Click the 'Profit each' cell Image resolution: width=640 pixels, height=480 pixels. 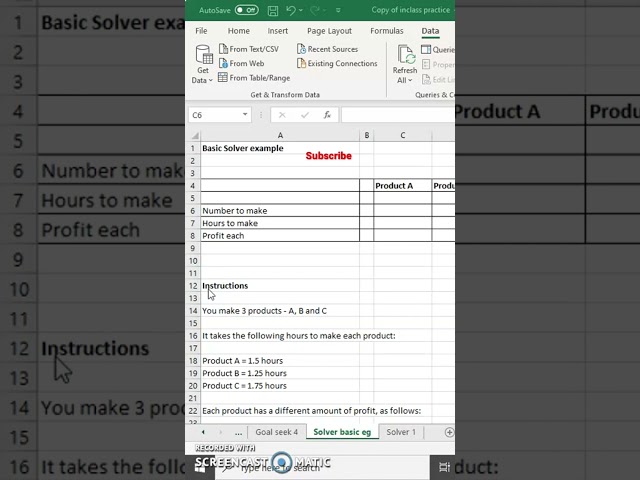click(280, 236)
